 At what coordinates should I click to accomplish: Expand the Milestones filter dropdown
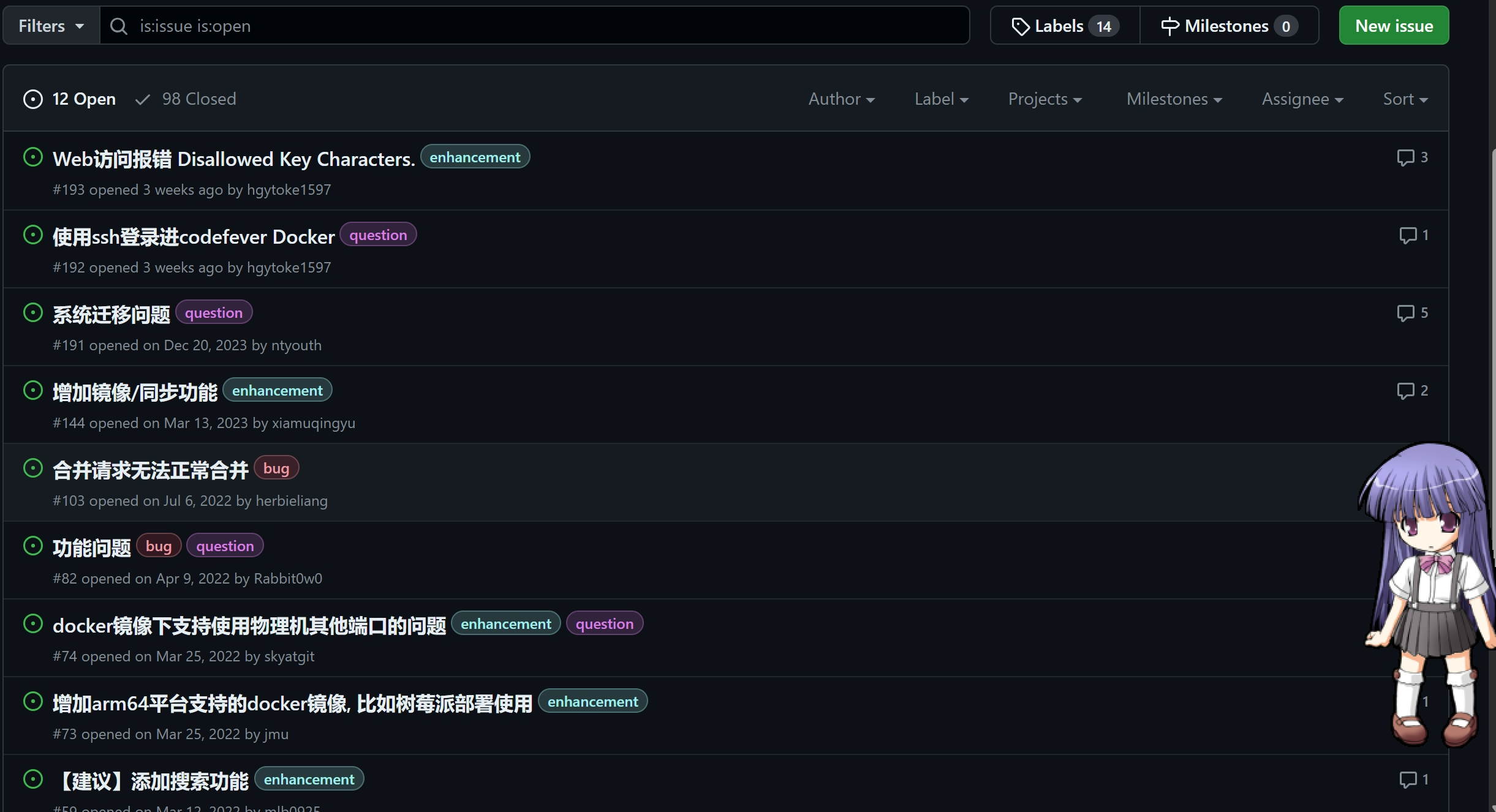[1174, 99]
